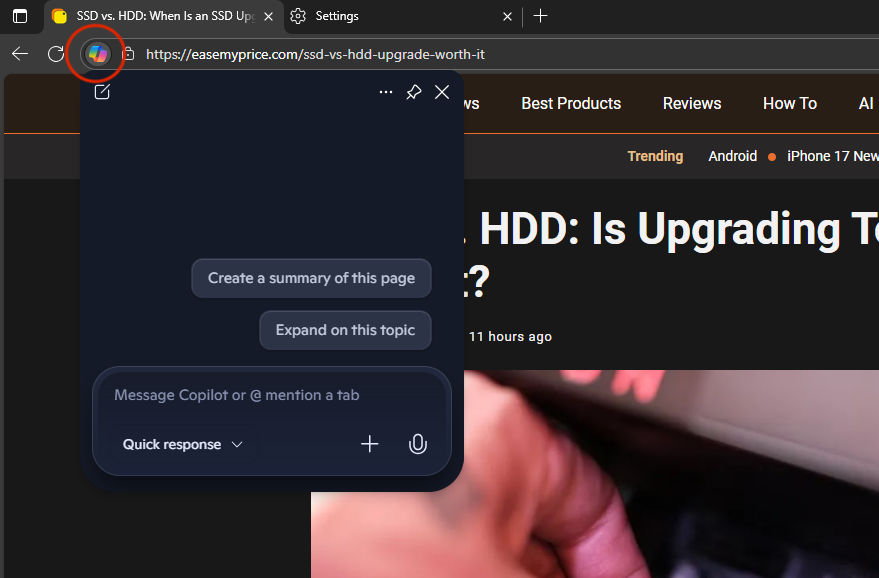Switch to the SSD vs. HDD tab

click(164, 16)
